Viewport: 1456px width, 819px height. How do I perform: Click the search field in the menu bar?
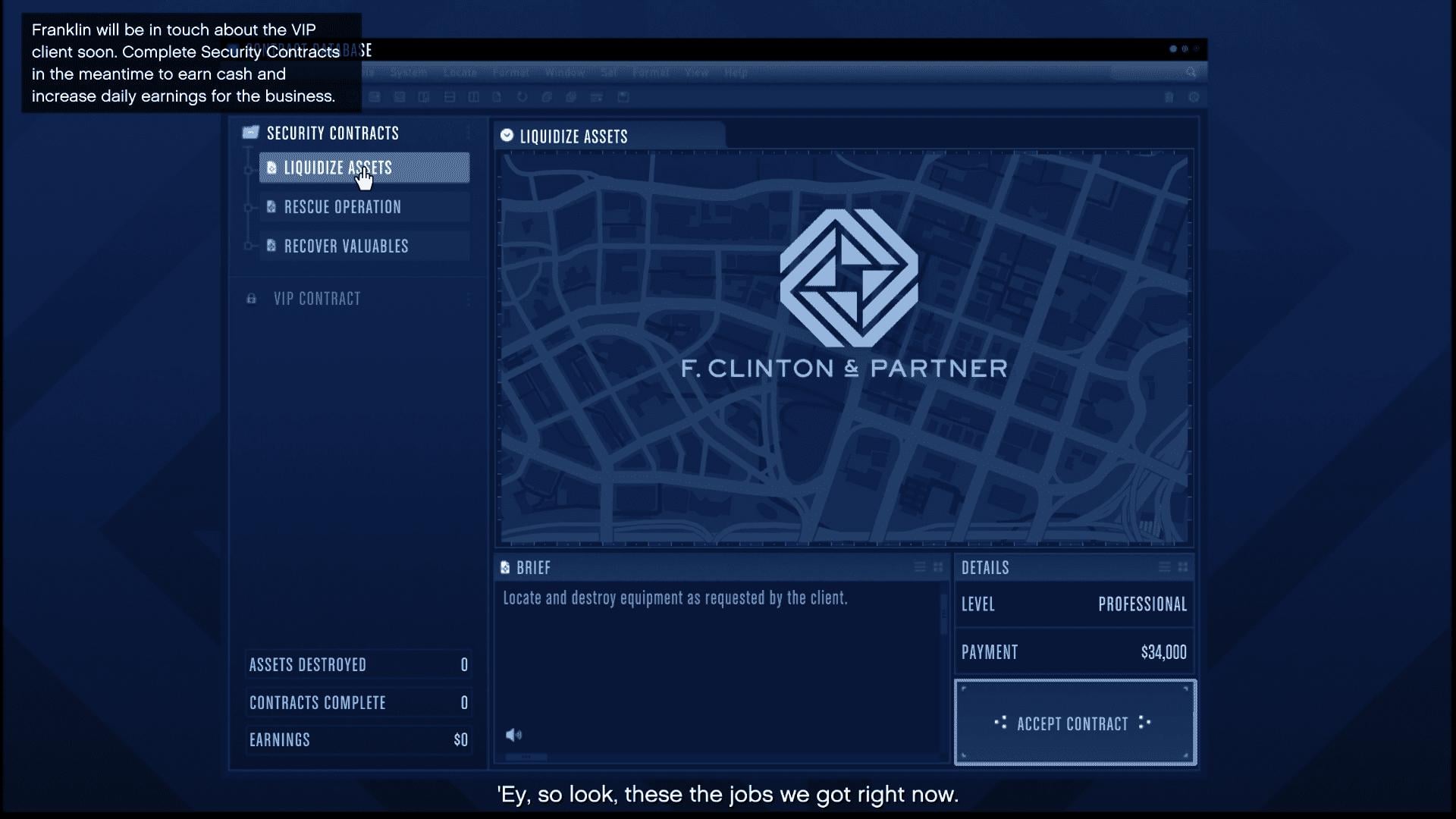1149,72
